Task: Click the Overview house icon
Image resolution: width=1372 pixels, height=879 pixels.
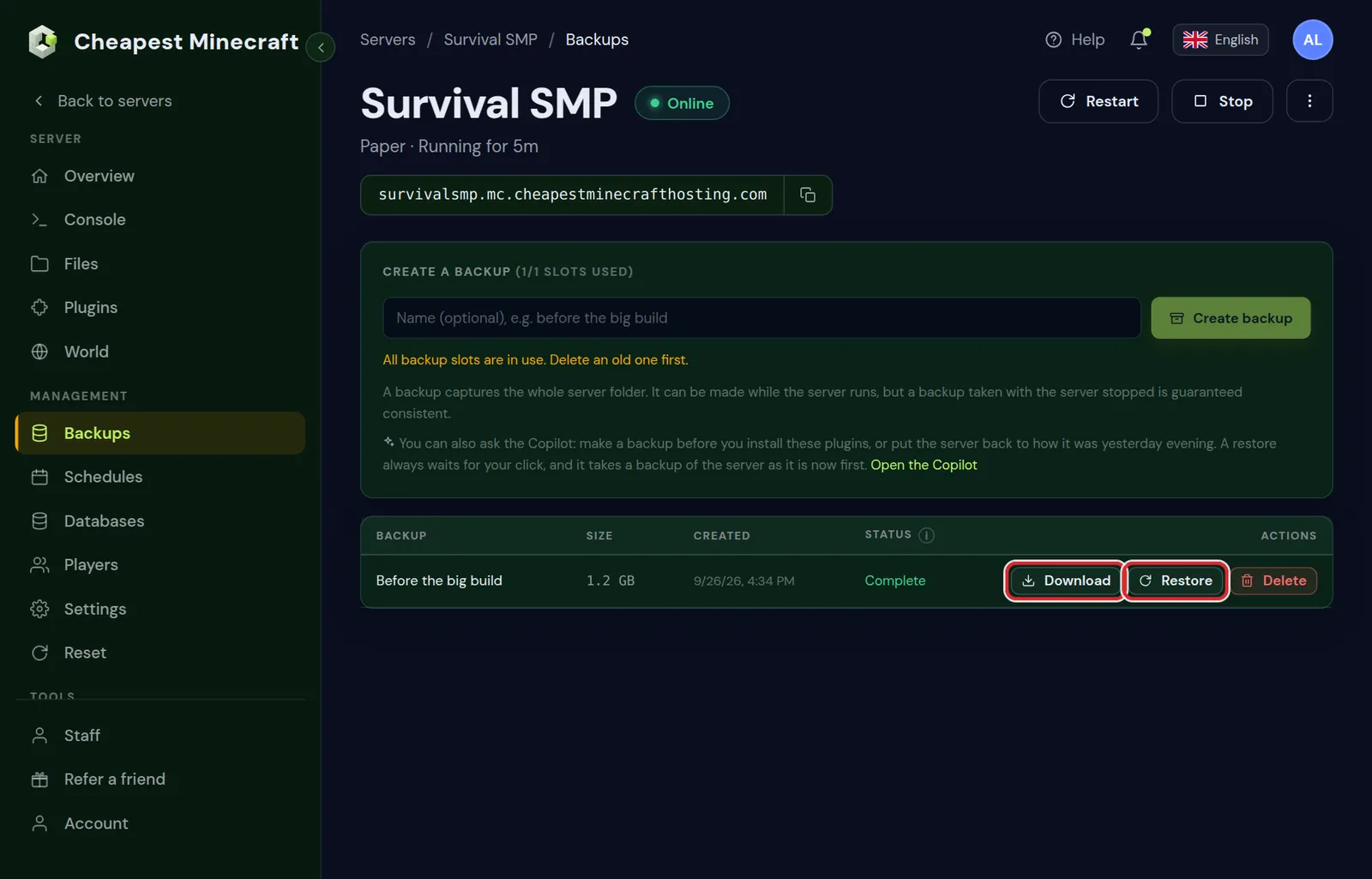Action: coord(39,176)
